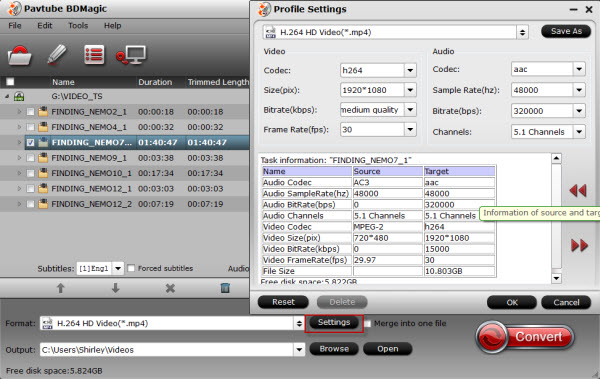Click OK in Profile Settings
The height and width of the screenshot is (379, 600).
[512, 302]
